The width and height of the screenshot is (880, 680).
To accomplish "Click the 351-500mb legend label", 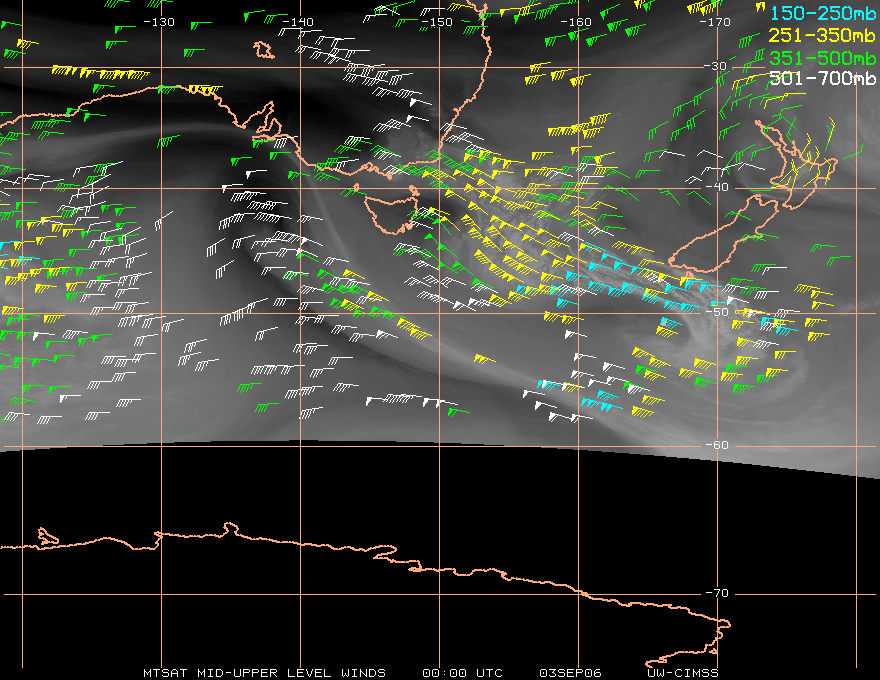I will [x=822, y=58].
